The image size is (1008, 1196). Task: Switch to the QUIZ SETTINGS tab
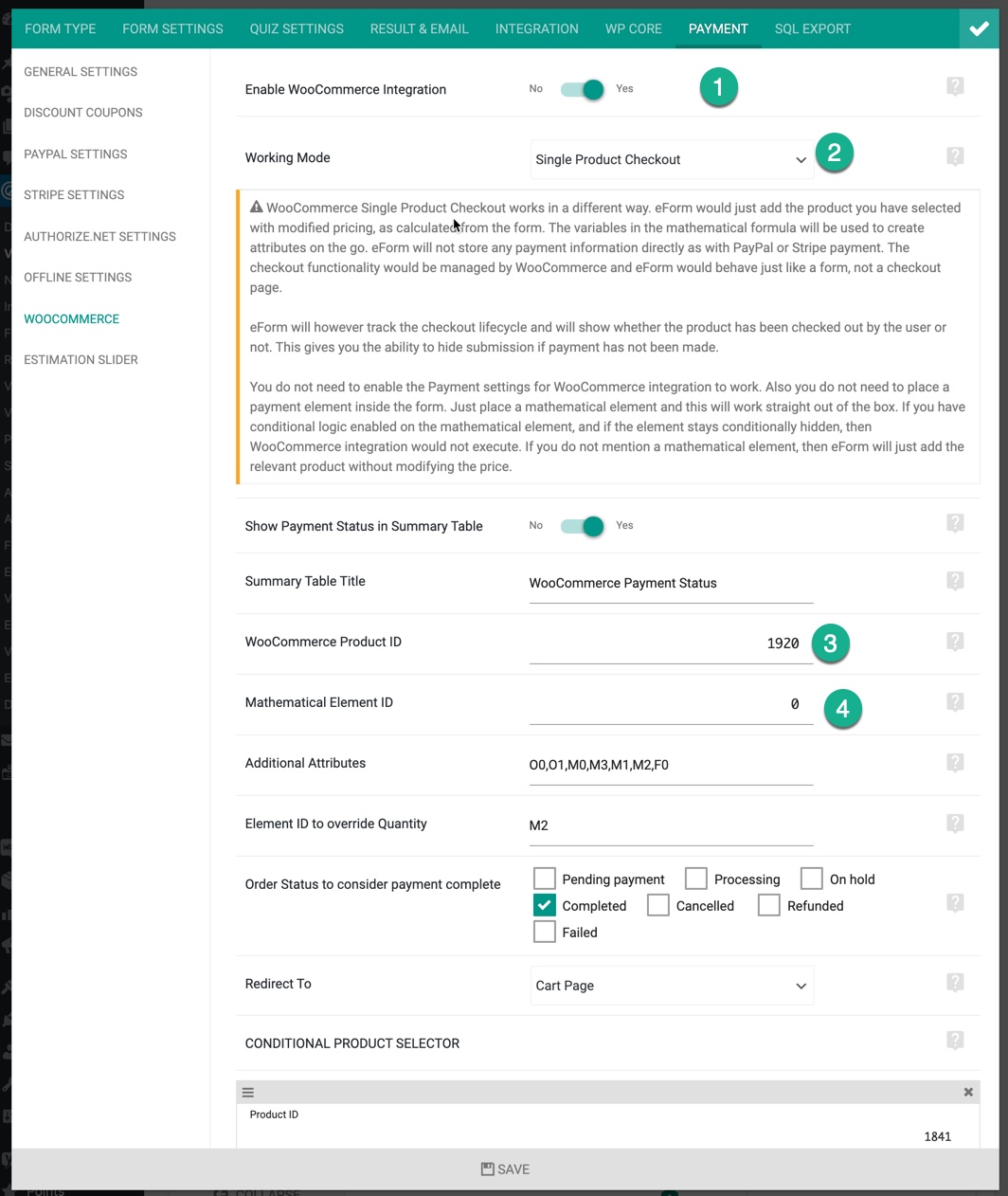(x=297, y=28)
